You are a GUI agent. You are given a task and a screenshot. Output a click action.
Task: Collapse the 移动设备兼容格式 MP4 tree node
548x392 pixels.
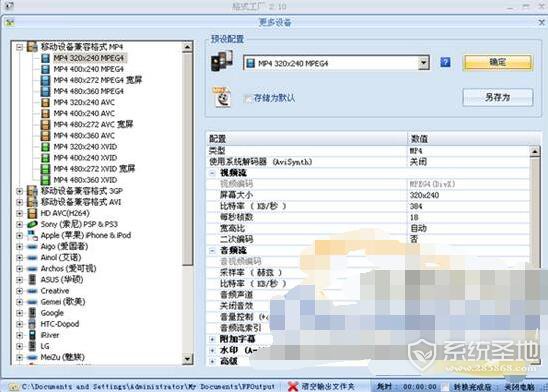tap(20, 47)
